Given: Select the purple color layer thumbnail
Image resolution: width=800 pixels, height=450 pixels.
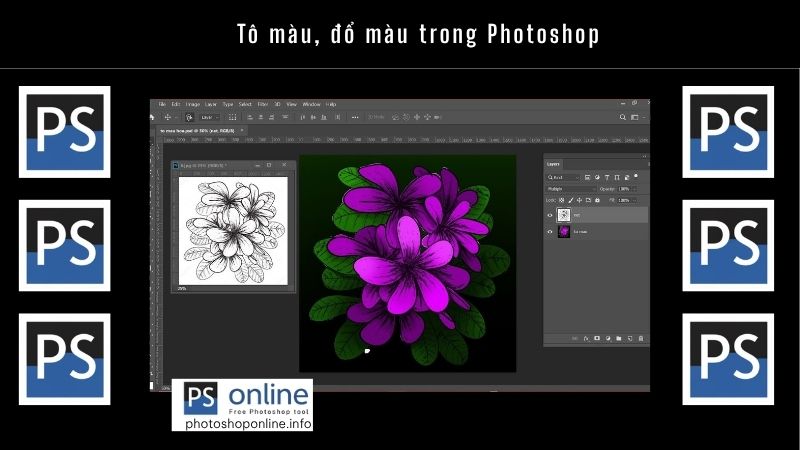Looking at the screenshot, I should click(x=564, y=232).
